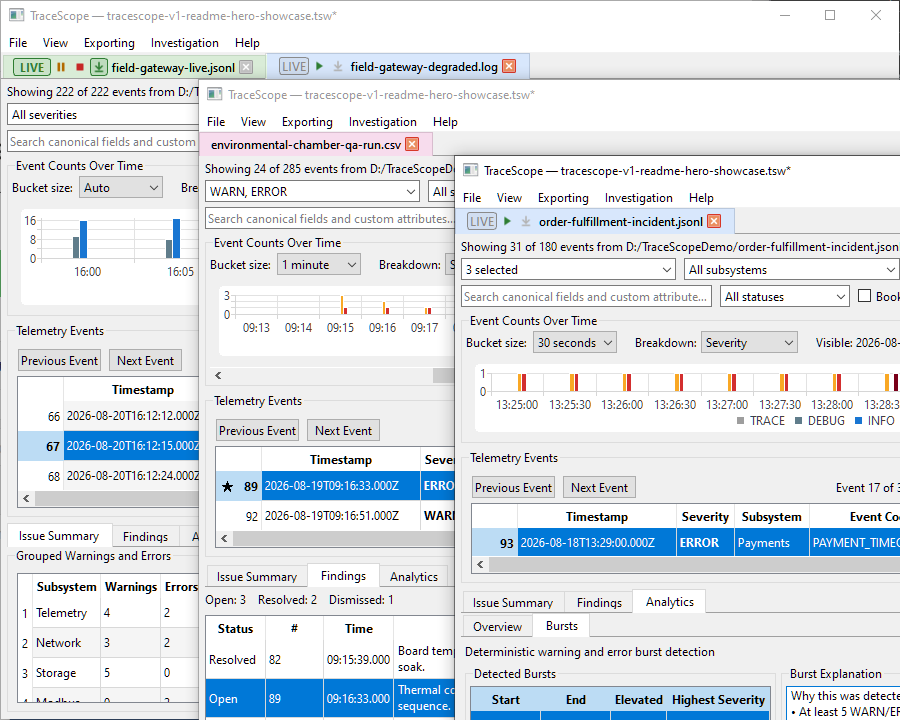The image size is (900, 720).
Task: Open All subsystems dropdown
Action: tap(792, 269)
